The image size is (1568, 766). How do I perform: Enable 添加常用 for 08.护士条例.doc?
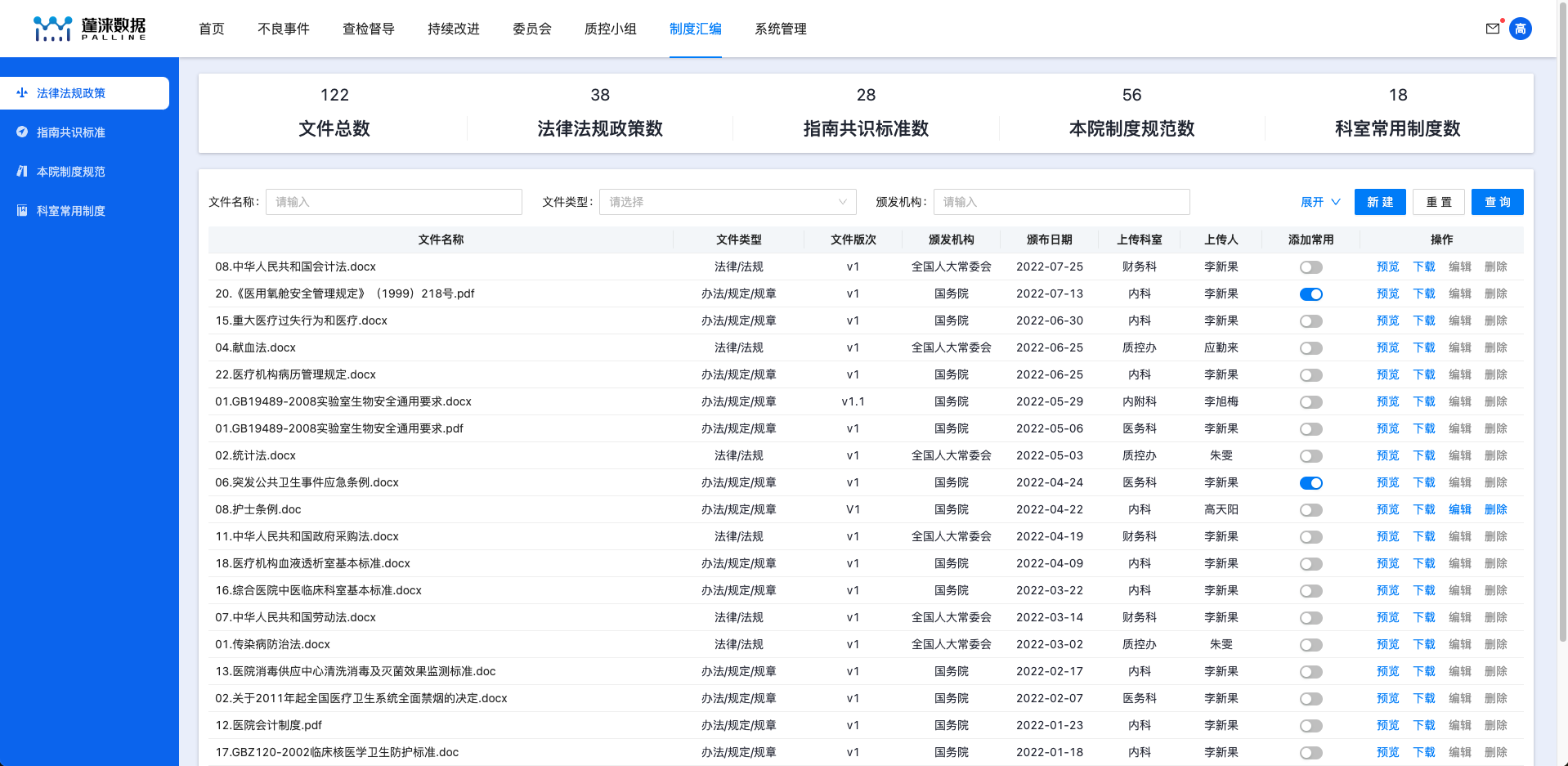(x=1311, y=510)
